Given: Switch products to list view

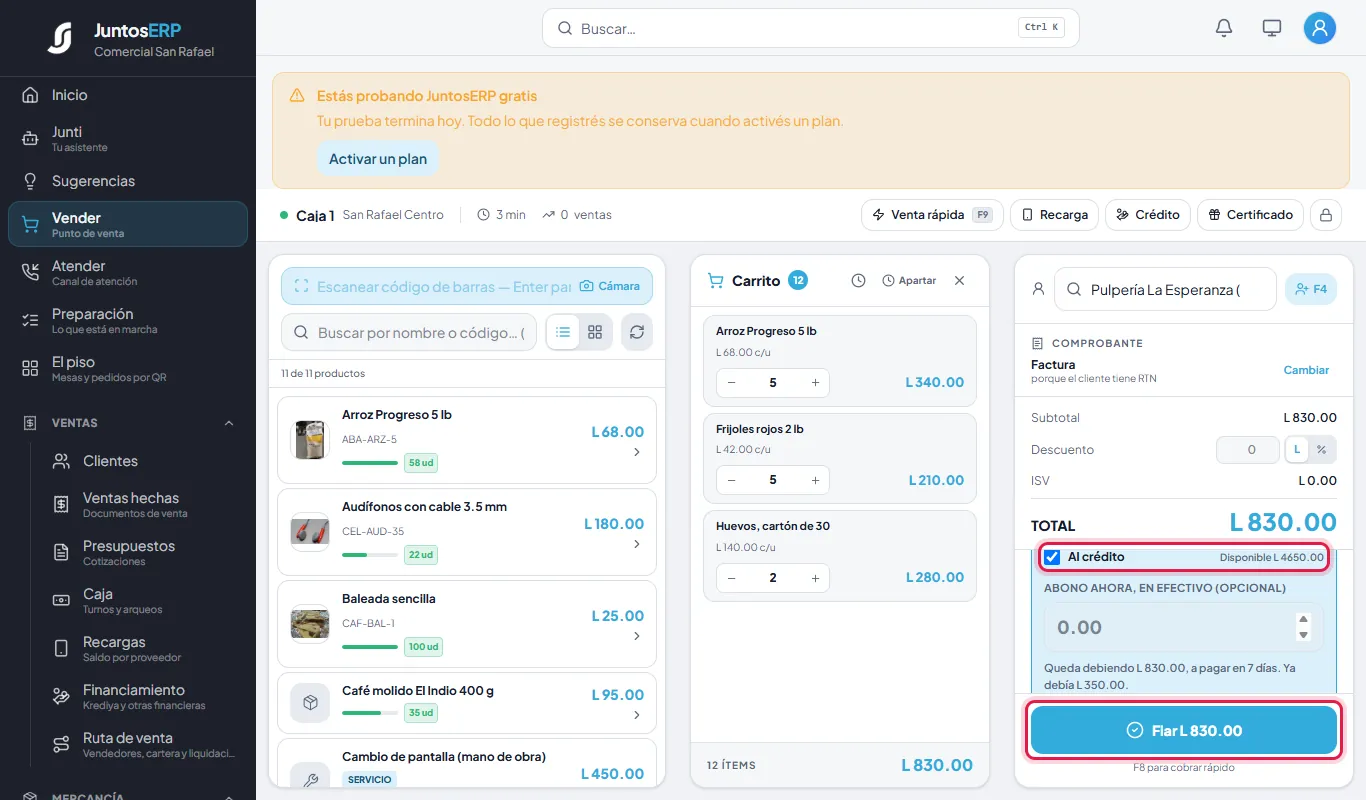Looking at the screenshot, I should [563, 332].
